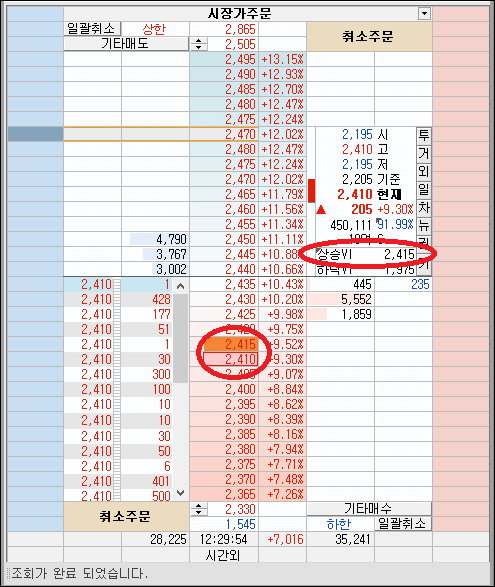Image resolution: width=495 pixels, height=587 pixels.
Task: Click the +13.15% change rate cell
Action: (282, 60)
